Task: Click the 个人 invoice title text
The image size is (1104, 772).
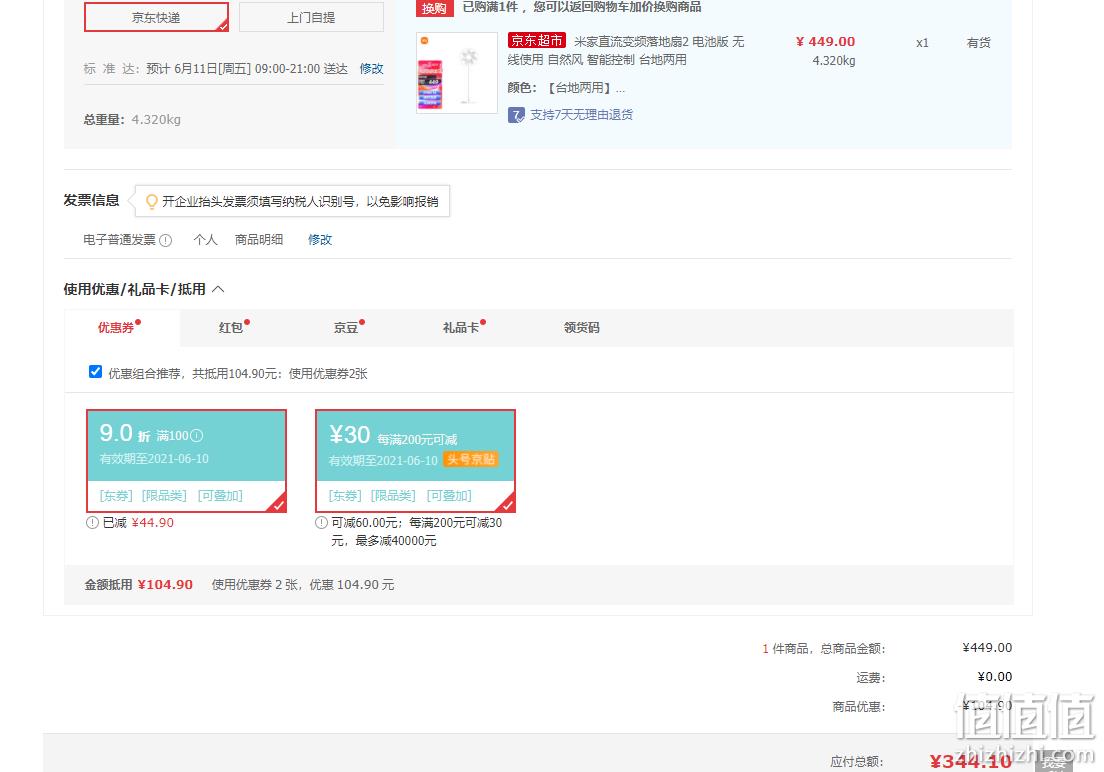Action: [x=206, y=239]
